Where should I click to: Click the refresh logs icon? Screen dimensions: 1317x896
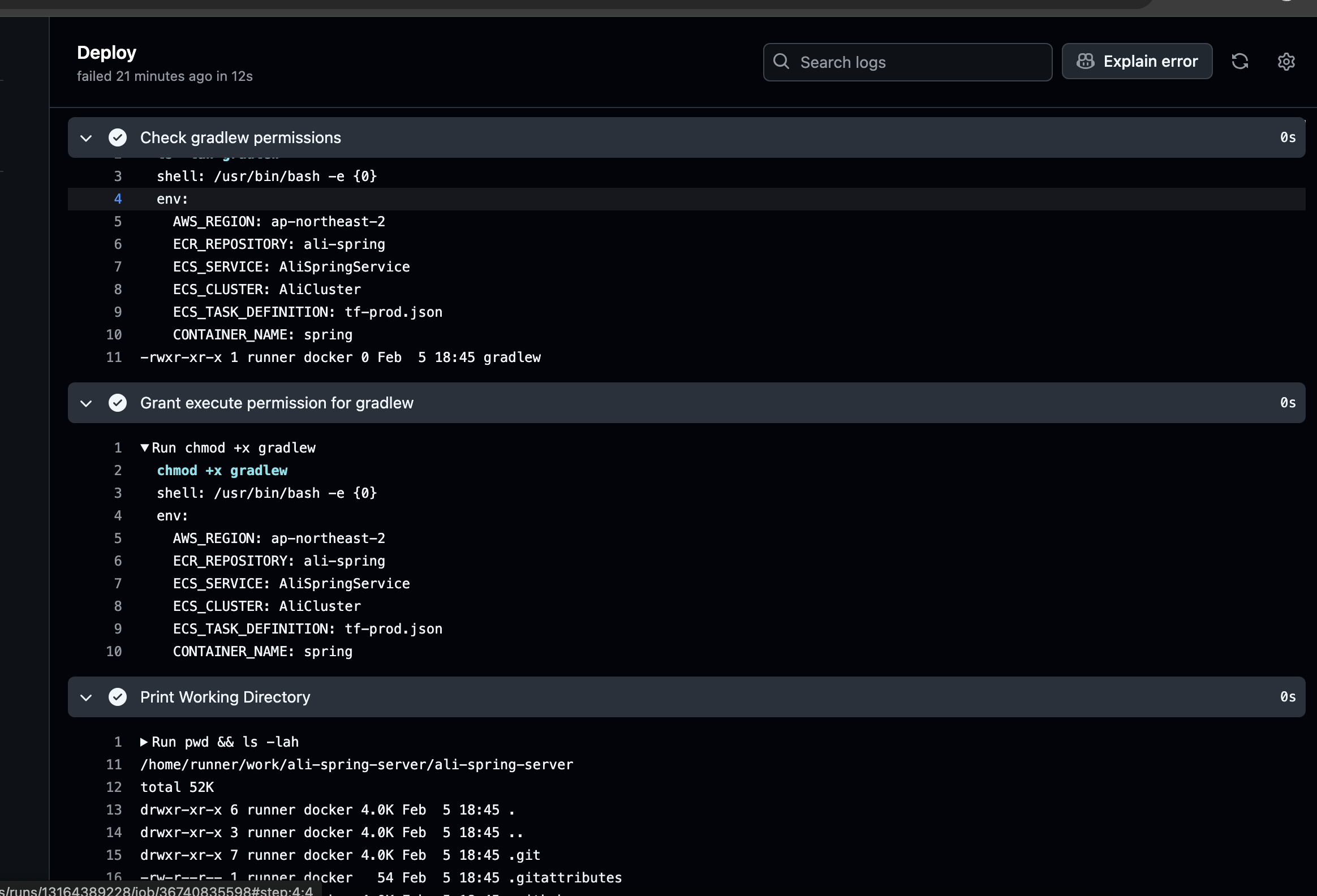(1239, 61)
